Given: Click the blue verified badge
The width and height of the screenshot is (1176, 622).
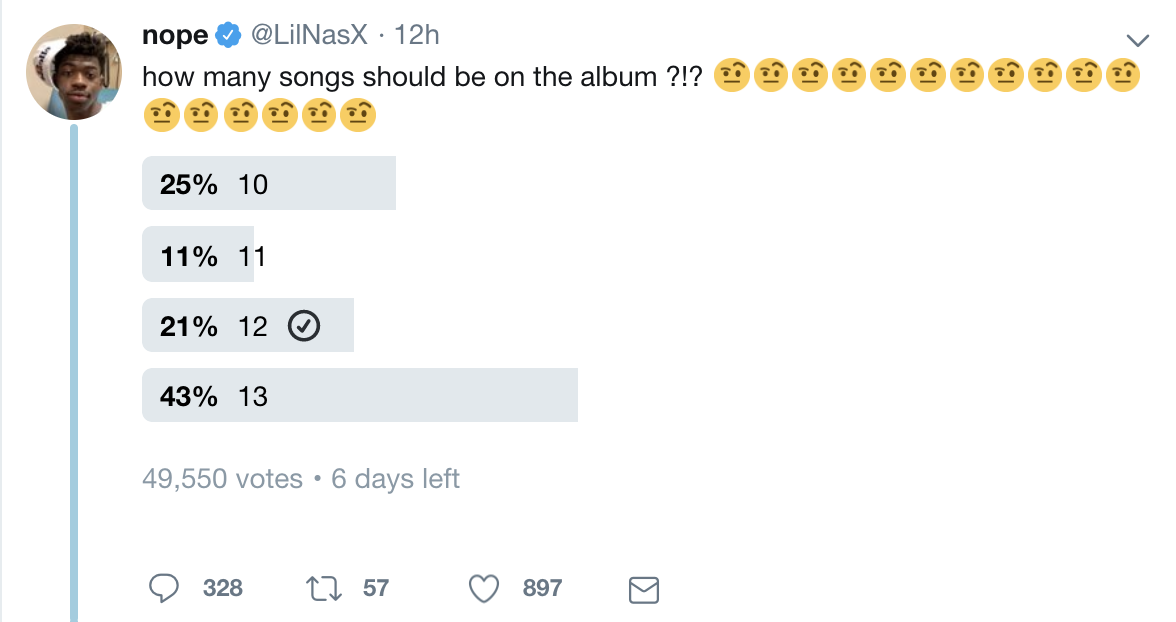Looking at the screenshot, I should [228, 36].
